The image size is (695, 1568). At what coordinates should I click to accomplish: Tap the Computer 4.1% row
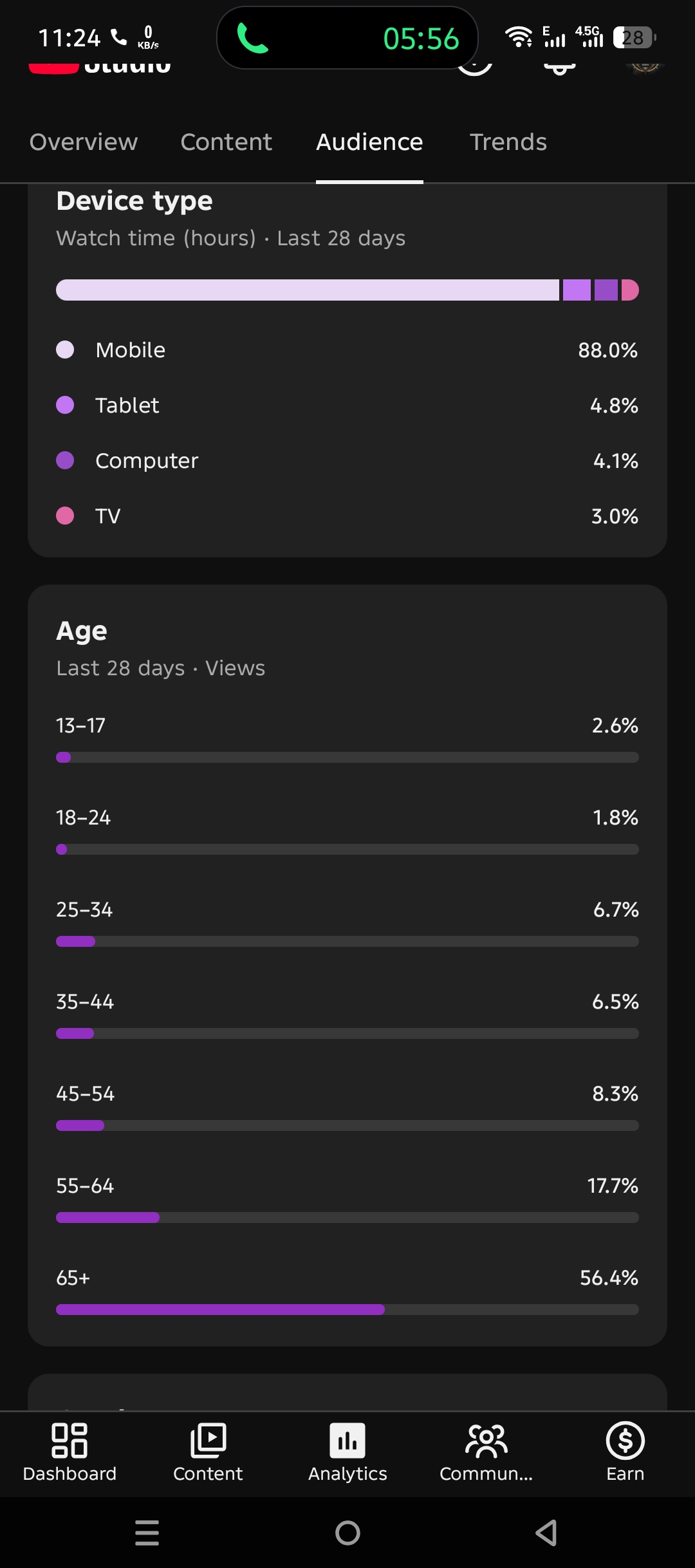(x=347, y=461)
